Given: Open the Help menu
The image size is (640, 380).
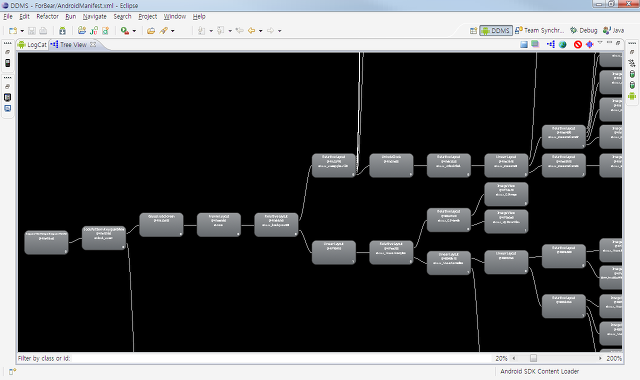Looking at the screenshot, I should (199, 17).
